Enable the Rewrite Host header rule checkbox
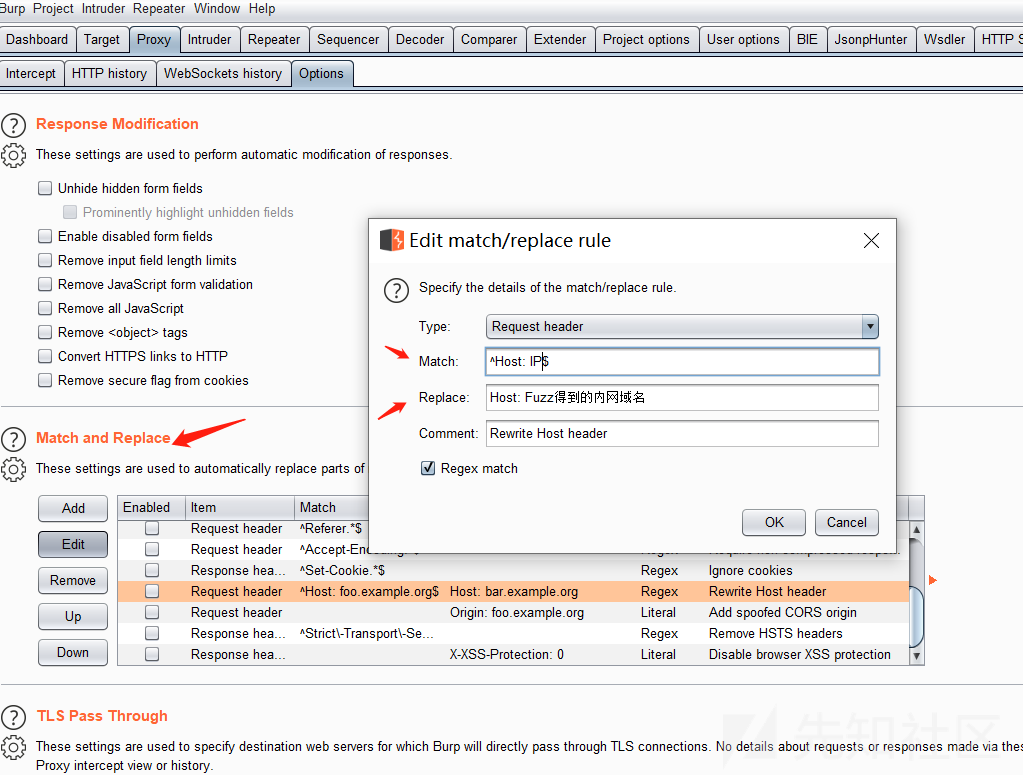Image resolution: width=1023 pixels, height=775 pixels. (152, 591)
